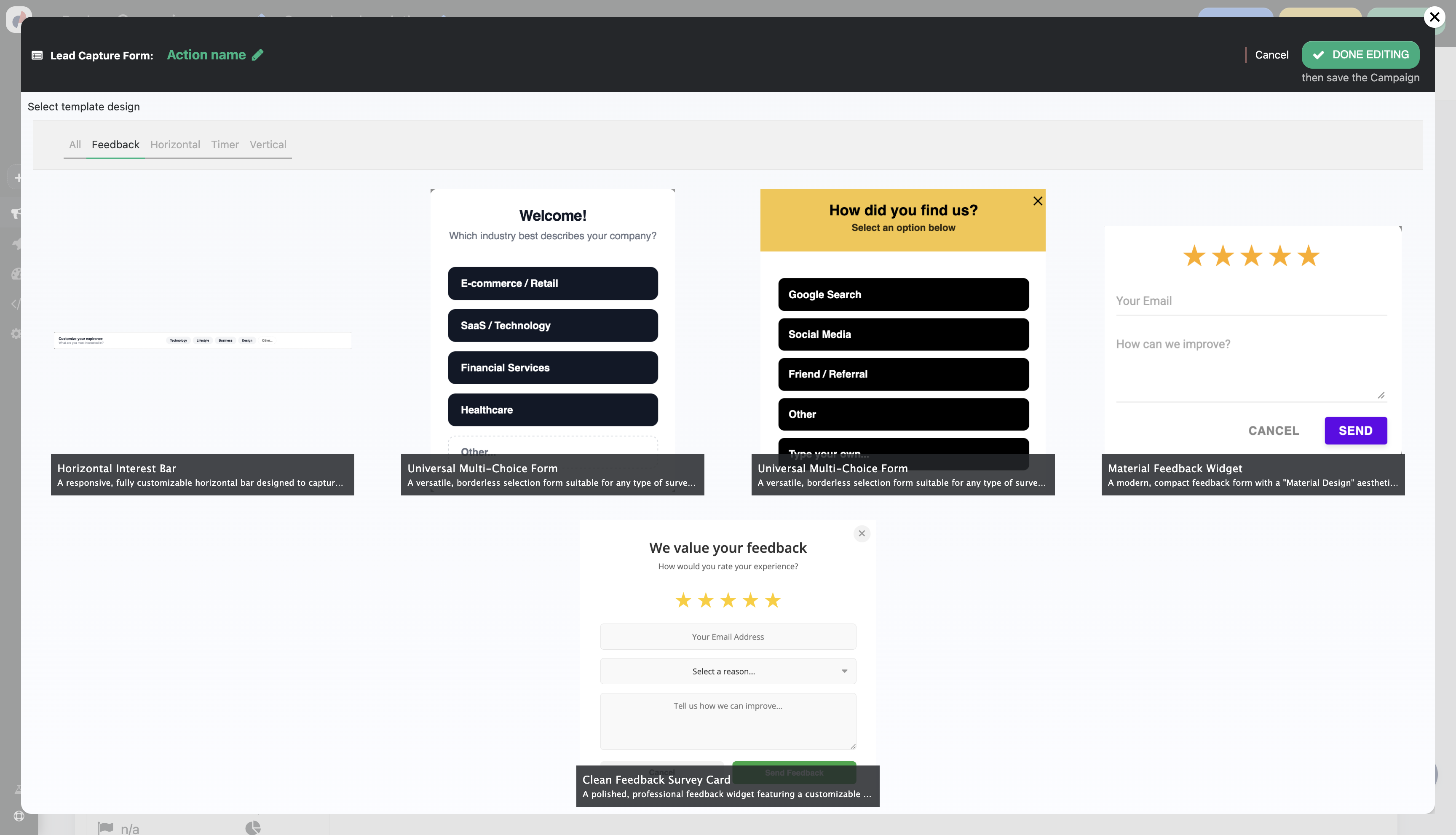Screen dimensions: 1456x835
Task: Close the template dialog with top-right X
Action: click(1434, 17)
